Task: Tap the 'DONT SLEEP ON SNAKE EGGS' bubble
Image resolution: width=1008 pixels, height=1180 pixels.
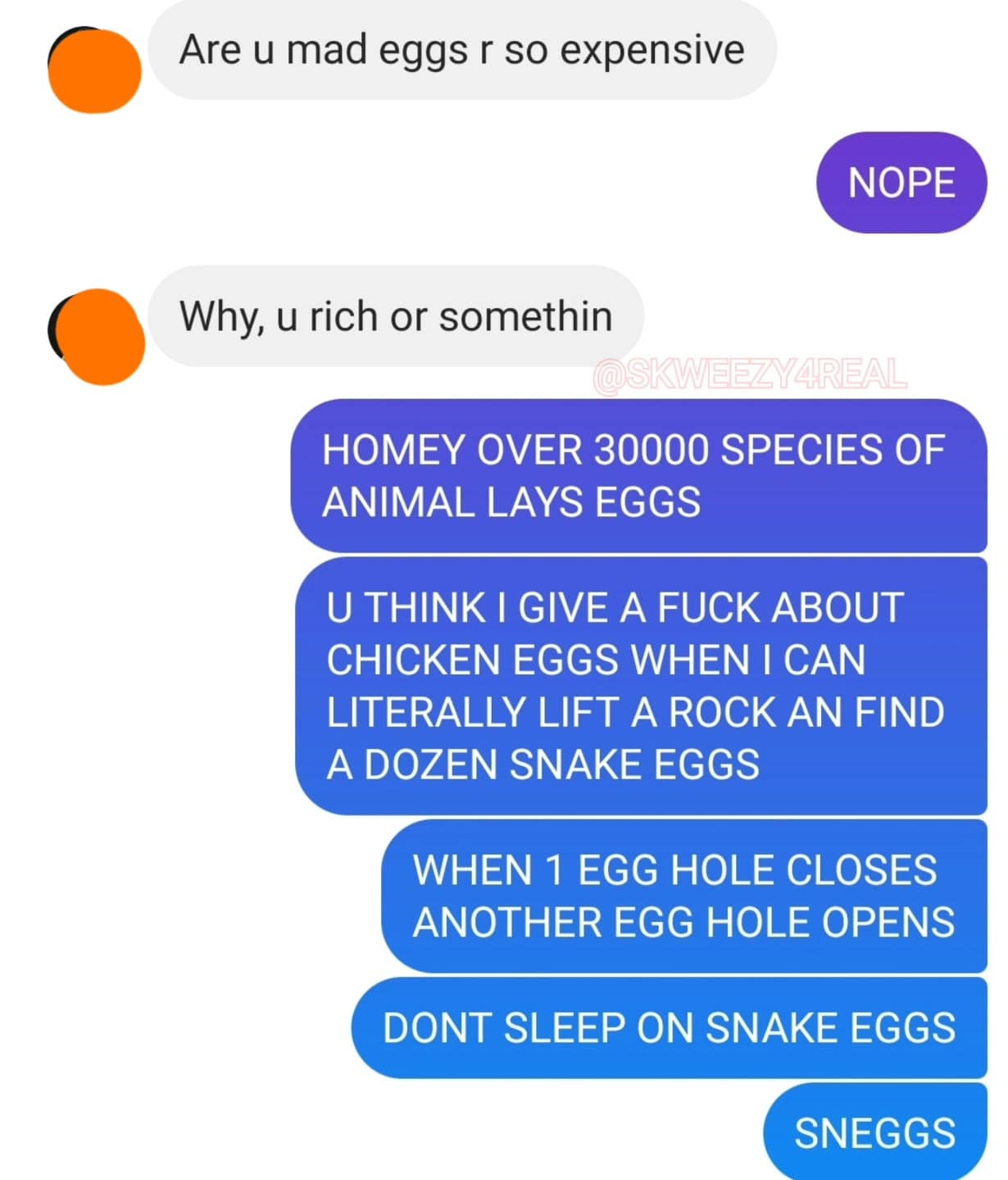Action: point(670,1028)
